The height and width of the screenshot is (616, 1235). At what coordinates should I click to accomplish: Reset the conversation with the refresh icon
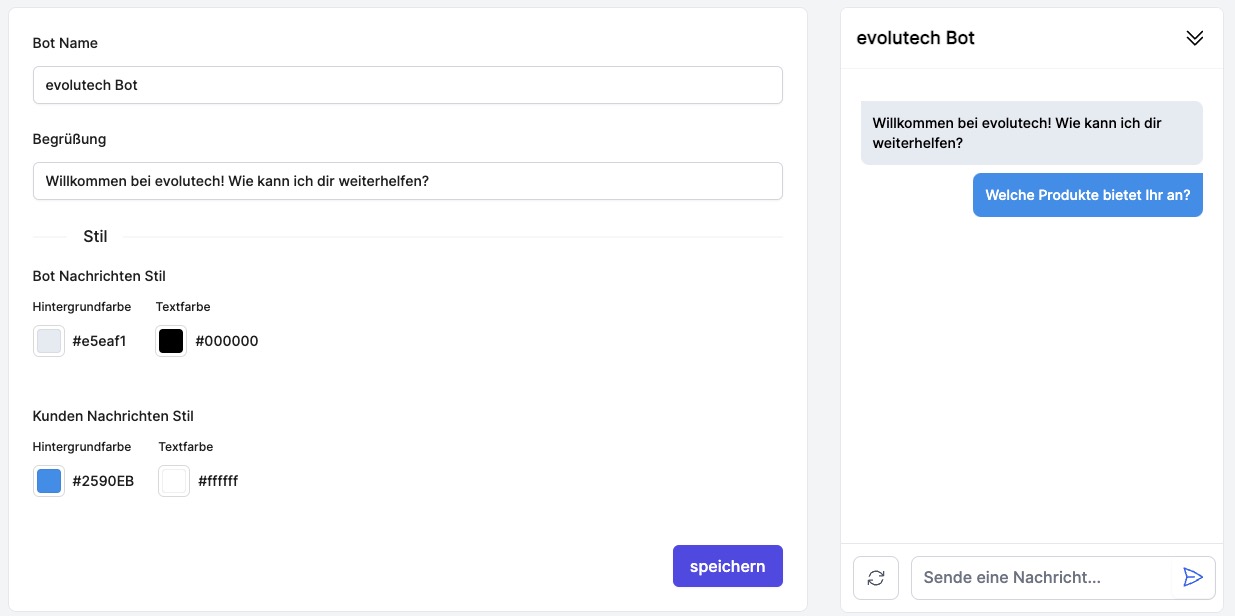(x=875, y=578)
